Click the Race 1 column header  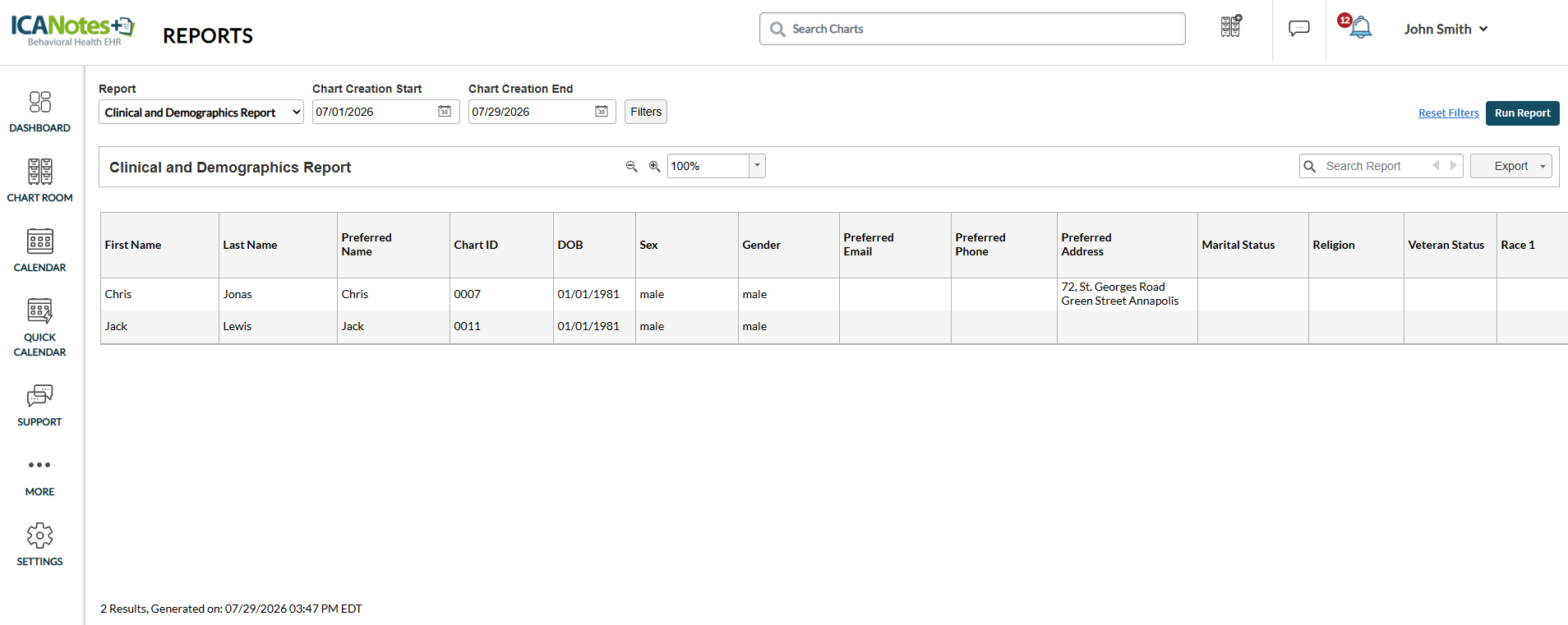(1533, 245)
